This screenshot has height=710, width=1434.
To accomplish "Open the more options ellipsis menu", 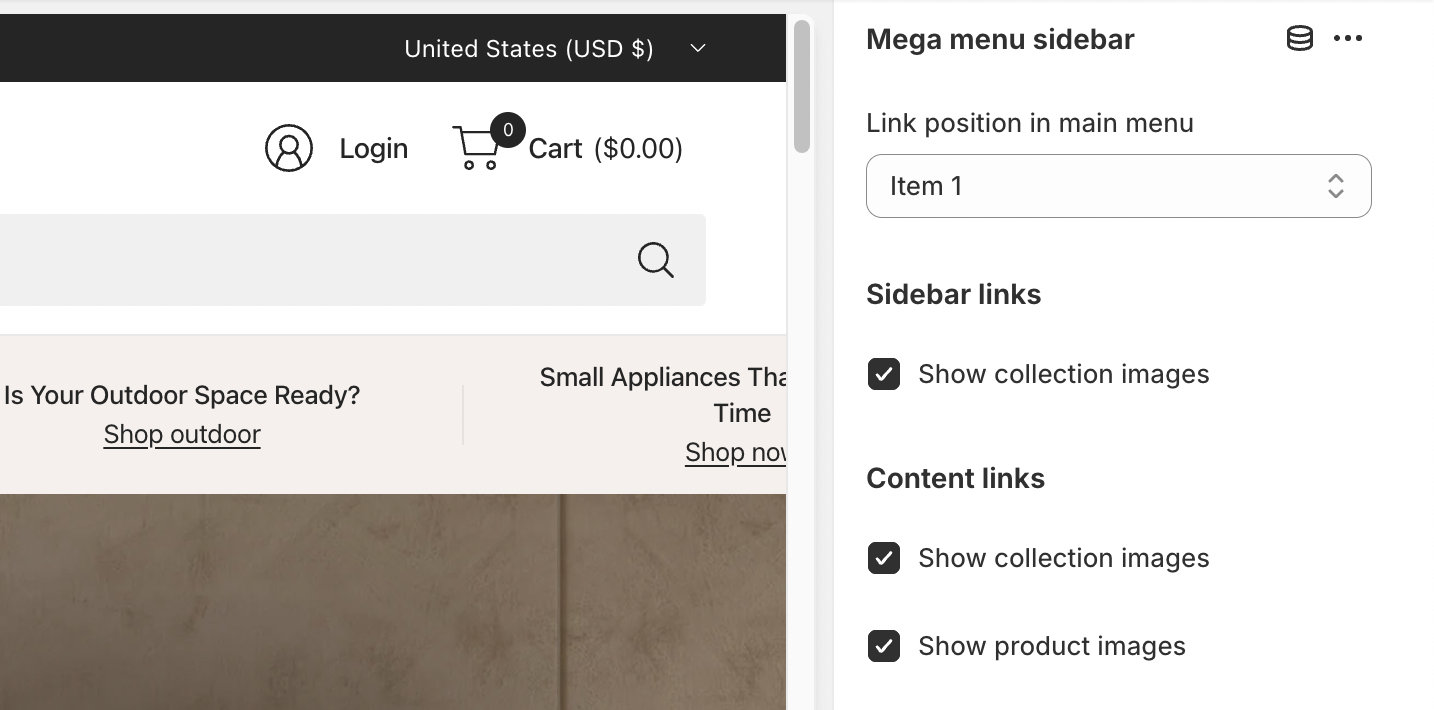I will point(1348,38).
